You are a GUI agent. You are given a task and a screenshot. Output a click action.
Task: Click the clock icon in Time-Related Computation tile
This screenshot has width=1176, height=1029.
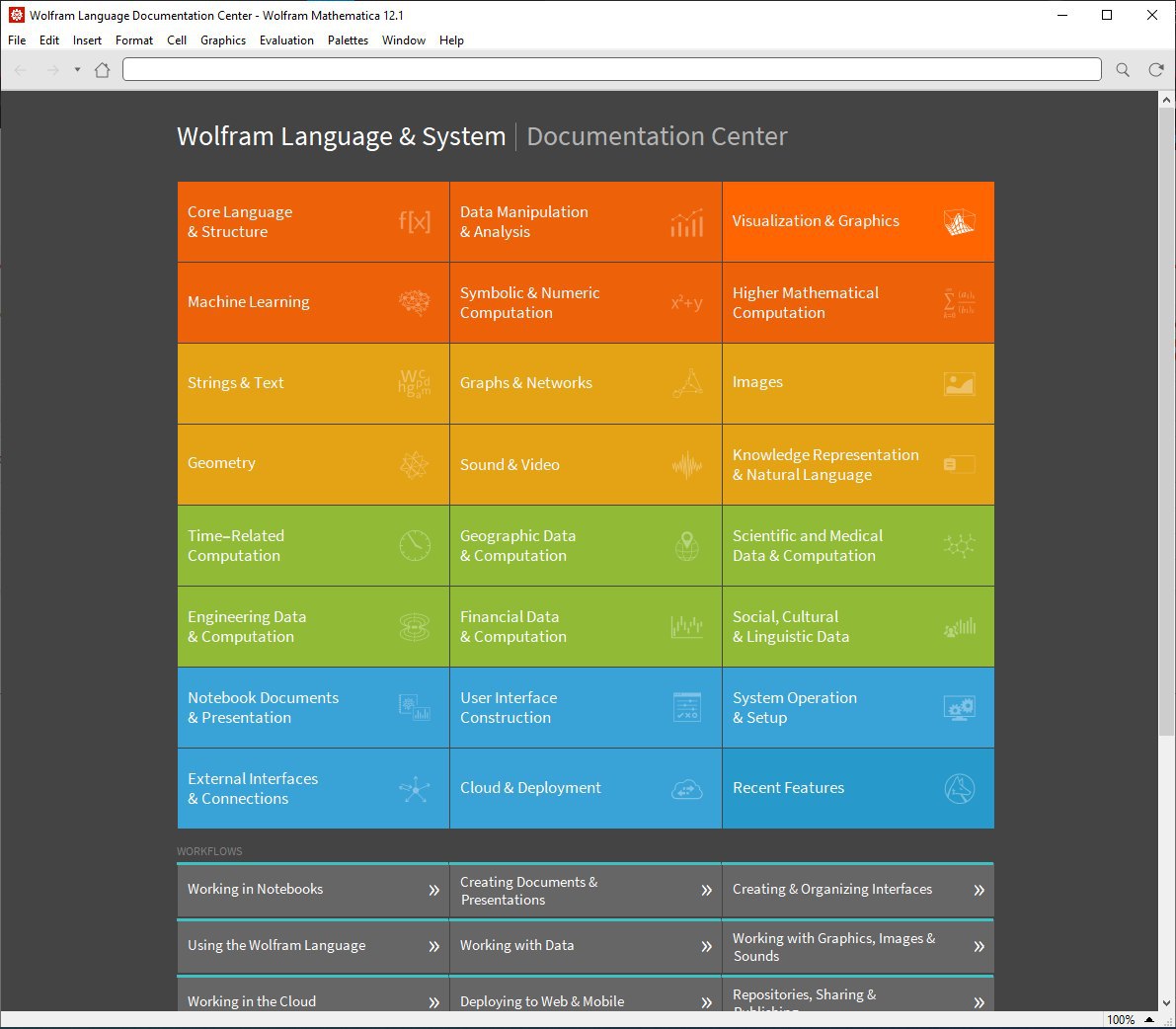415,545
